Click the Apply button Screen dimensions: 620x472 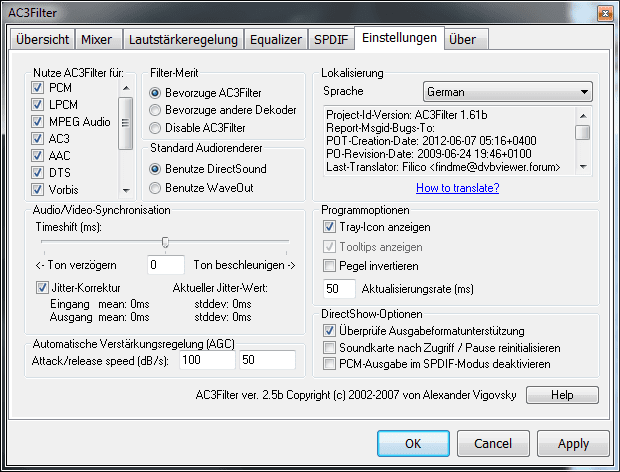(x=573, y=444)
